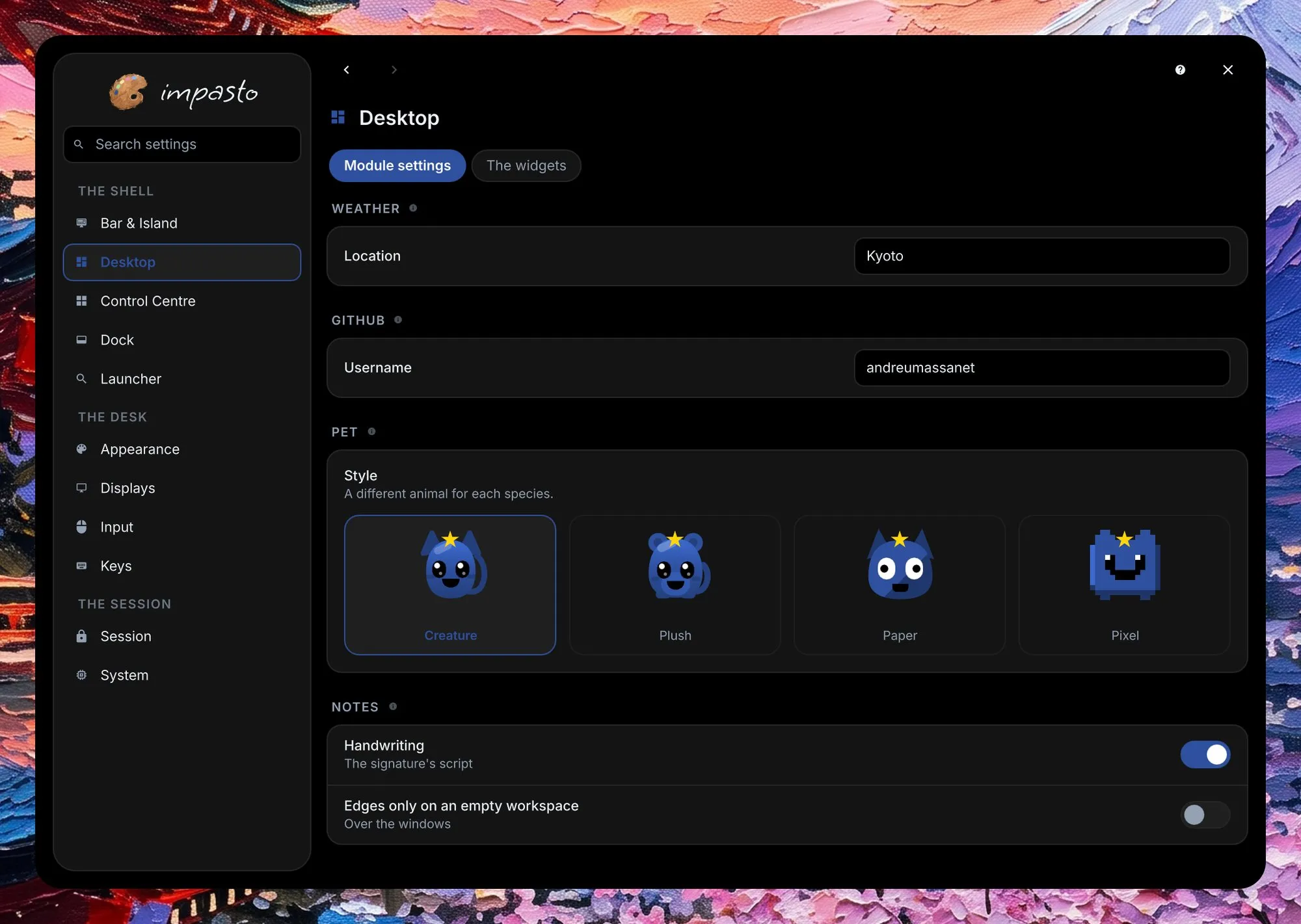
Task: Click the 'Desktop' page title
Action: pos(399,118)
